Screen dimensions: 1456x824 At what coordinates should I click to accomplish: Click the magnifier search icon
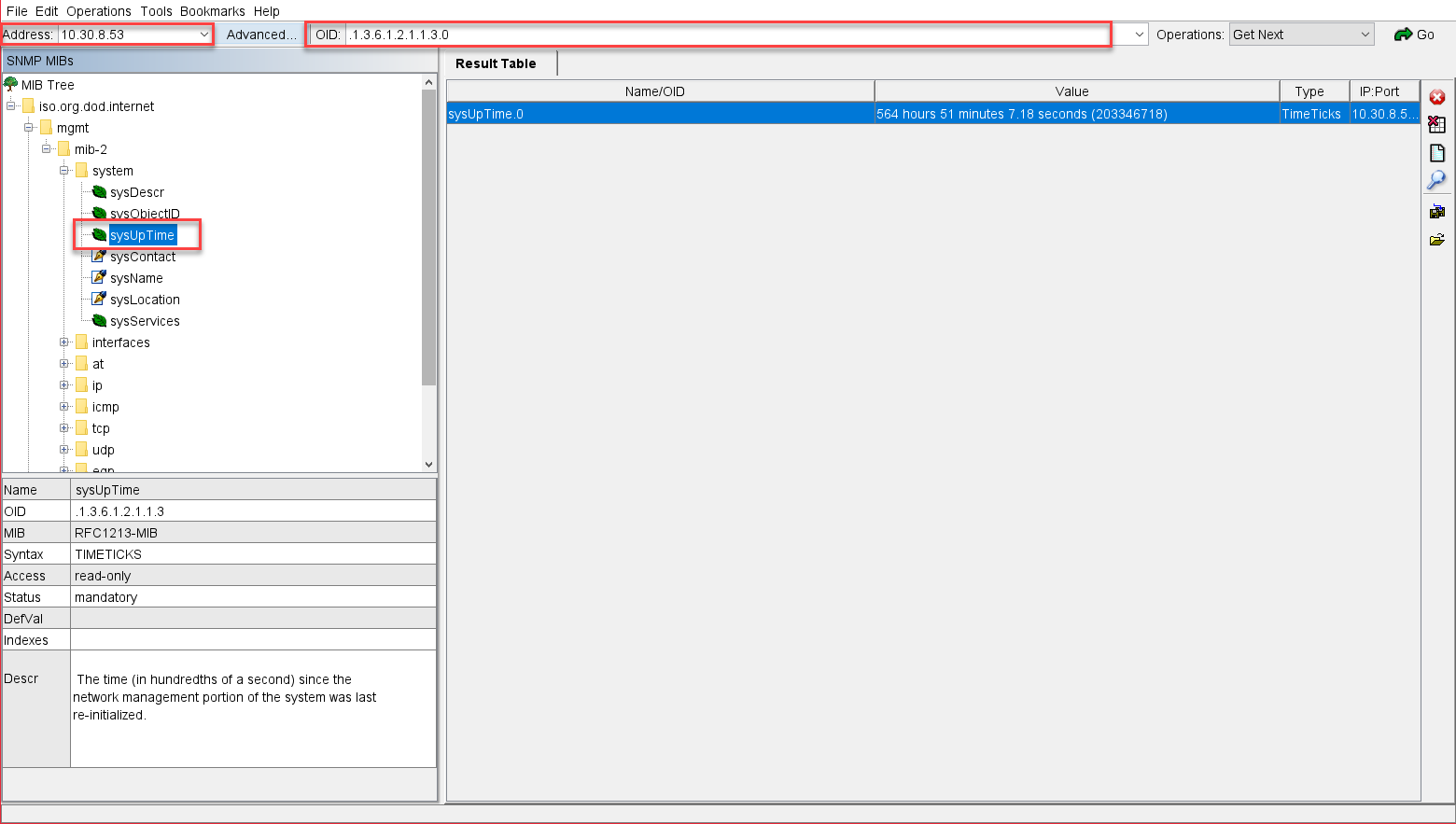point(1437,180)
